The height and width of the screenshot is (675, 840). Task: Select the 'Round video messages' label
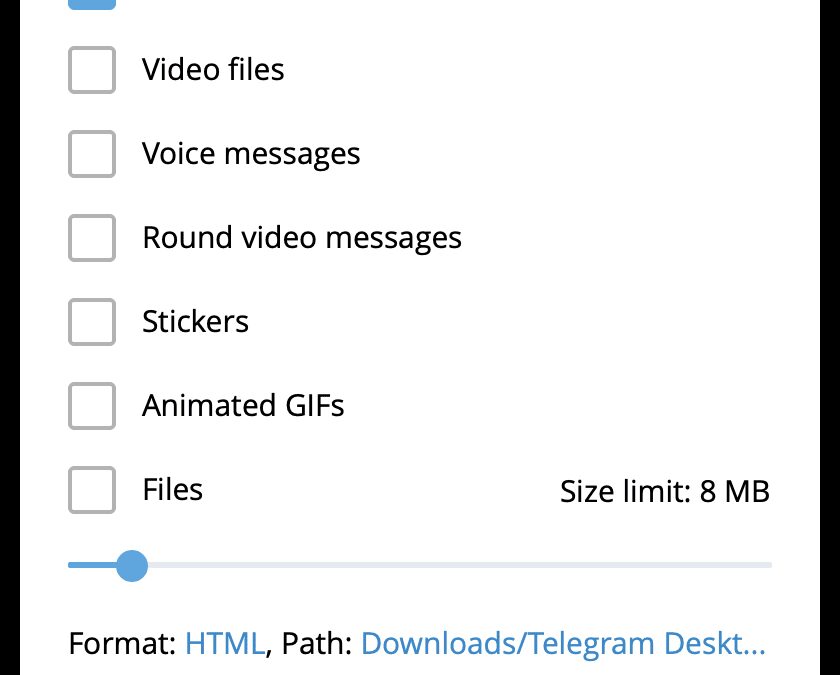[x=302, y=238]
